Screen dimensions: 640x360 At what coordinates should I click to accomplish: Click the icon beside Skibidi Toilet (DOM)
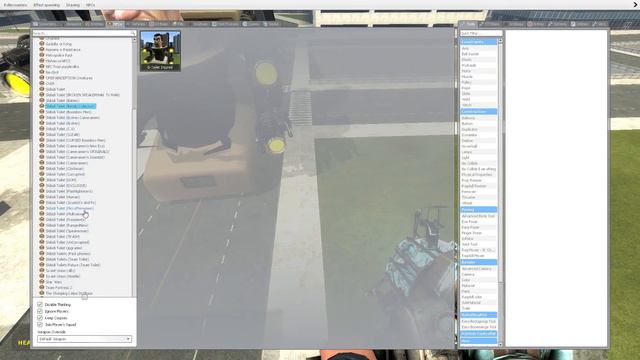click(42, 180)
